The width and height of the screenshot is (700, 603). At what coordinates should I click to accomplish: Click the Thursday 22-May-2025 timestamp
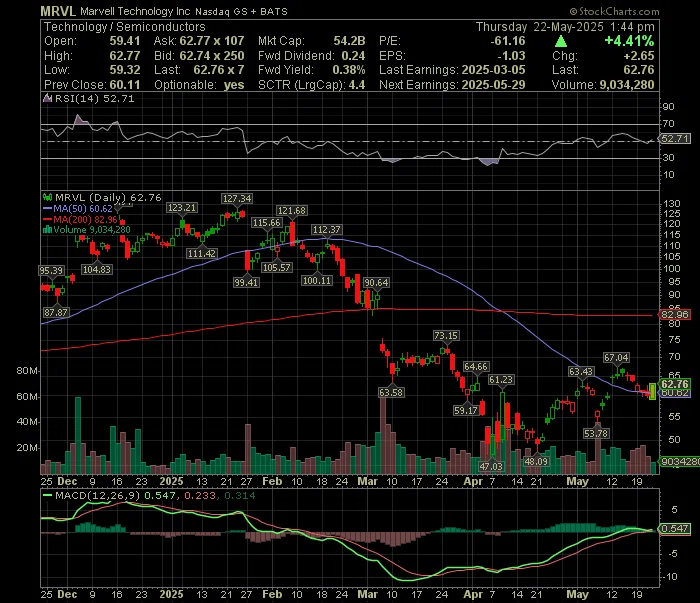(565, 27)
